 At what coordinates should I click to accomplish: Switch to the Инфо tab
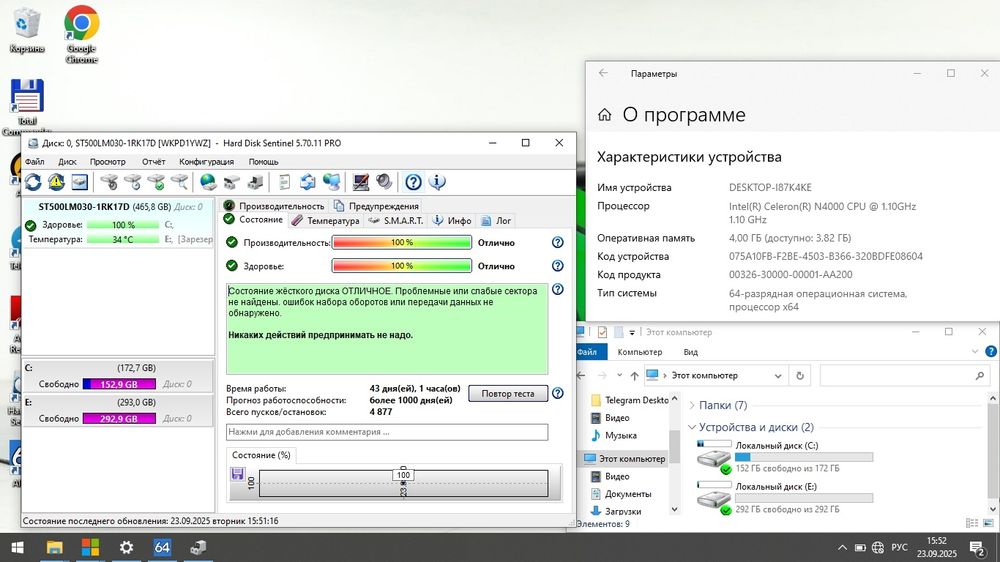click(x=452, y=221)
